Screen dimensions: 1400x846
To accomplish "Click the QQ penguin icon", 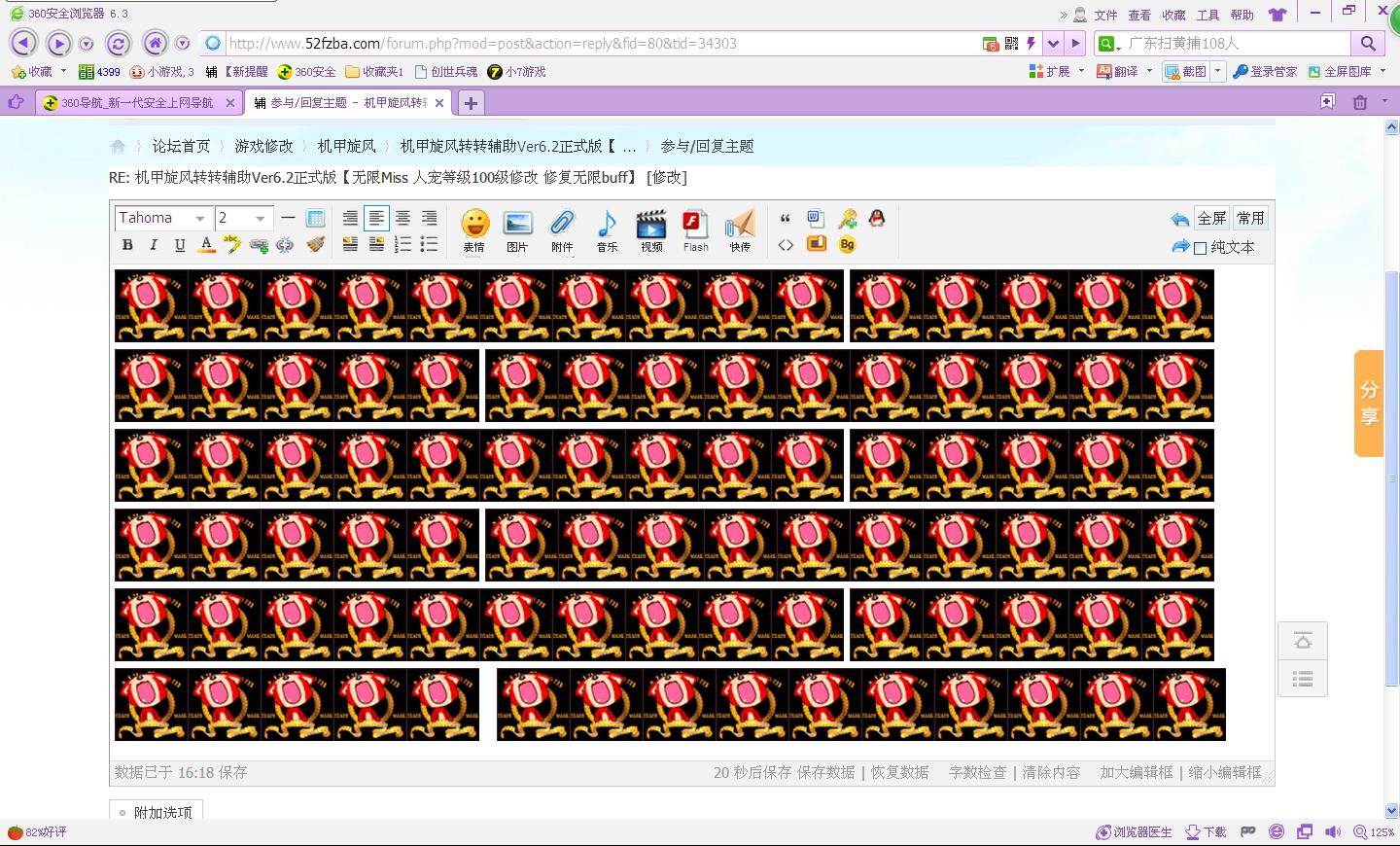I will click(x=877, y=219).
